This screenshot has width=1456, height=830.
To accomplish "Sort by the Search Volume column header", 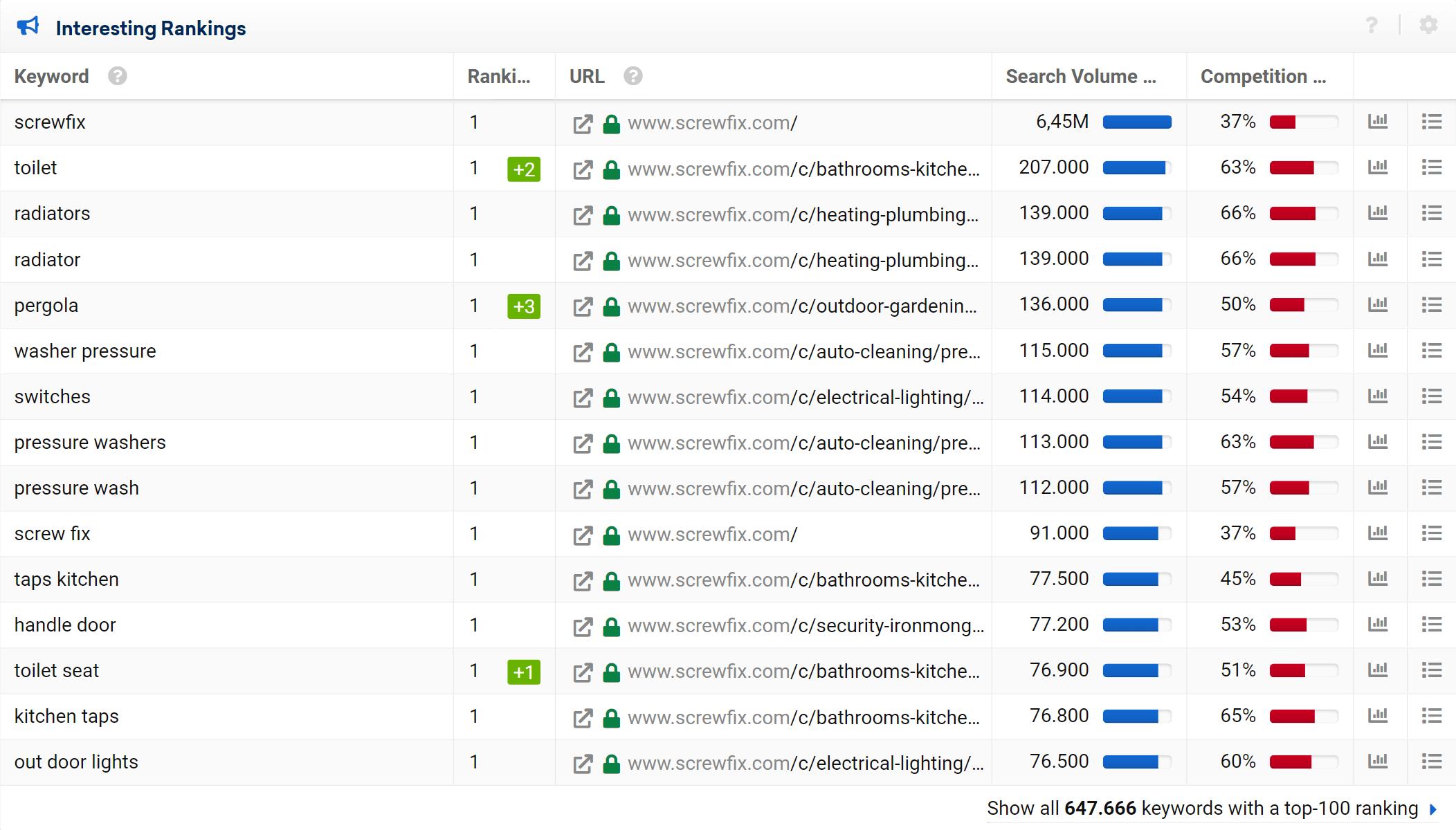I will (x=1080, y=76).
